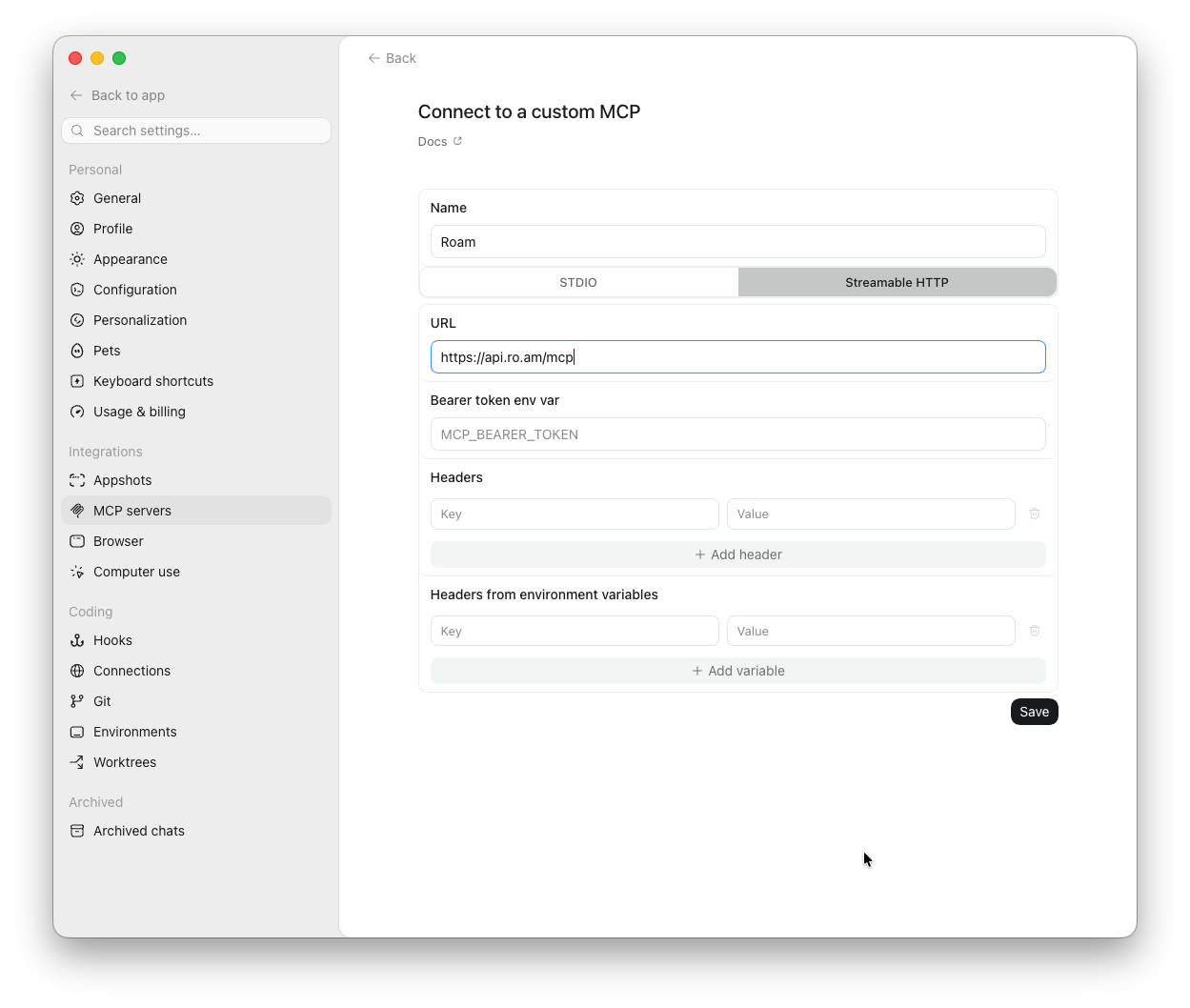
Task: Select Worktrees label in sidebar
Action: tap(125, 762)
